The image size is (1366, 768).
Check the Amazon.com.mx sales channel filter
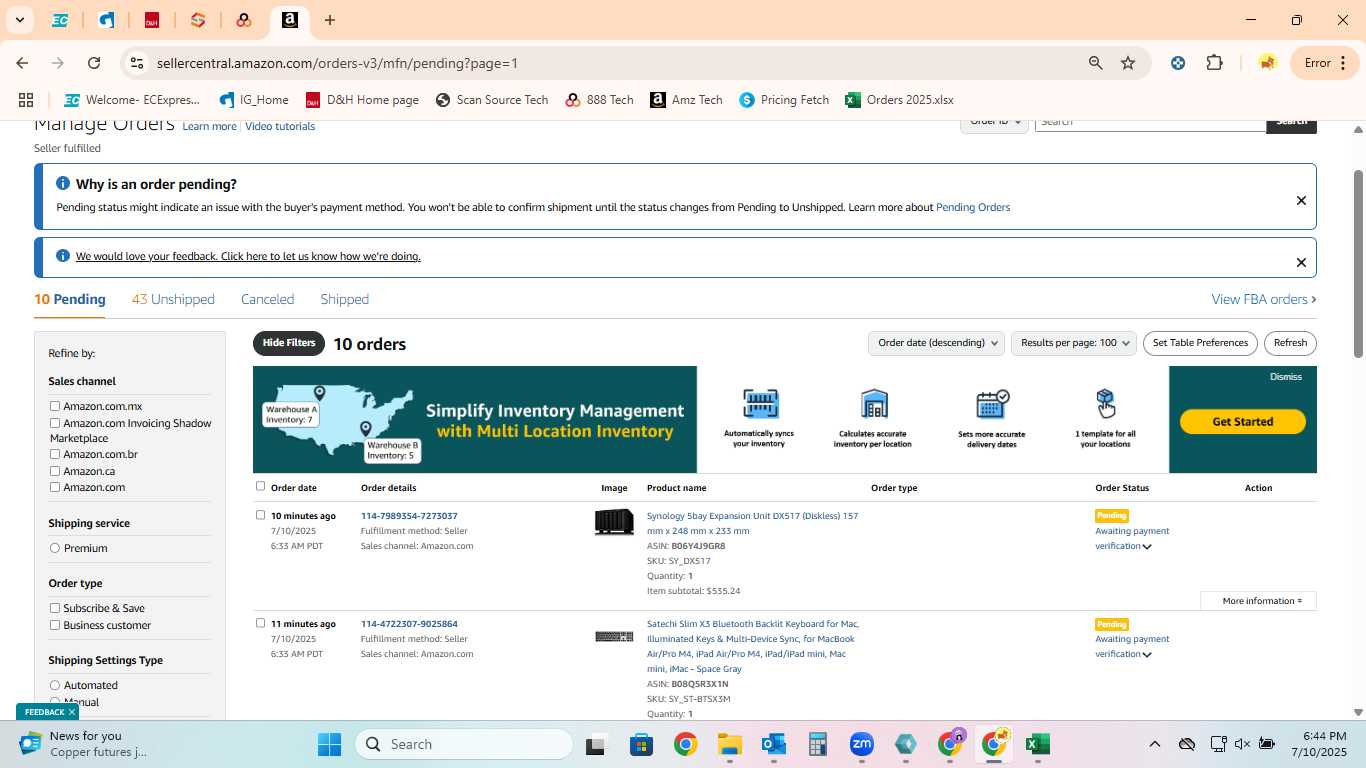55,406
